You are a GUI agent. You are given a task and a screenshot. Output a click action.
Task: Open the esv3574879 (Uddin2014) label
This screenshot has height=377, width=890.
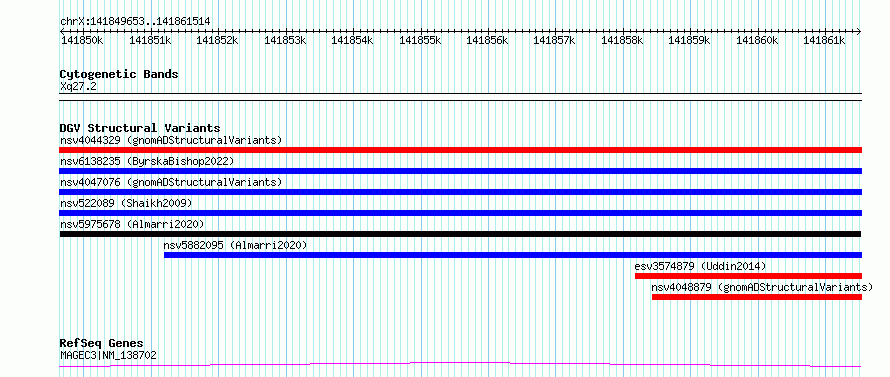click(x=700, y=266)
